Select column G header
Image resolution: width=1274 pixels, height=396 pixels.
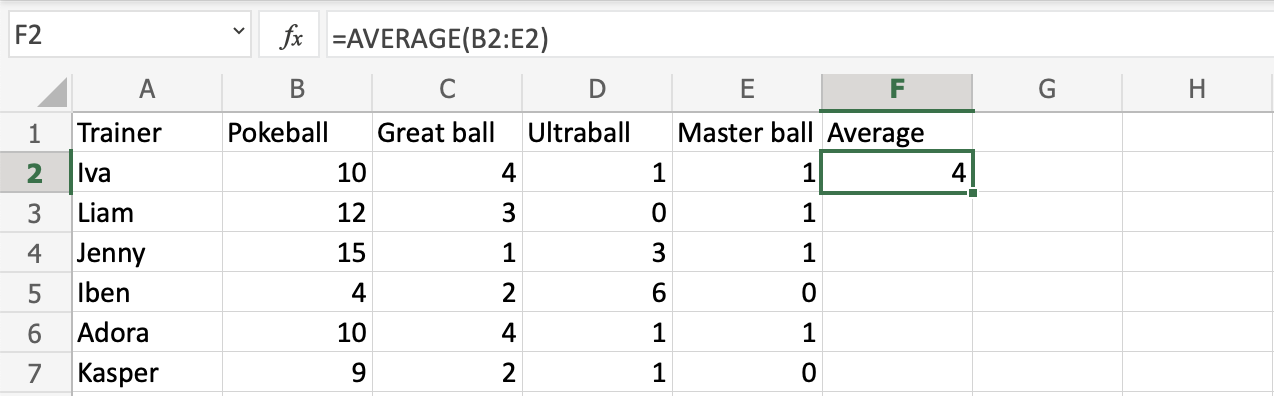pos(1047,89)
